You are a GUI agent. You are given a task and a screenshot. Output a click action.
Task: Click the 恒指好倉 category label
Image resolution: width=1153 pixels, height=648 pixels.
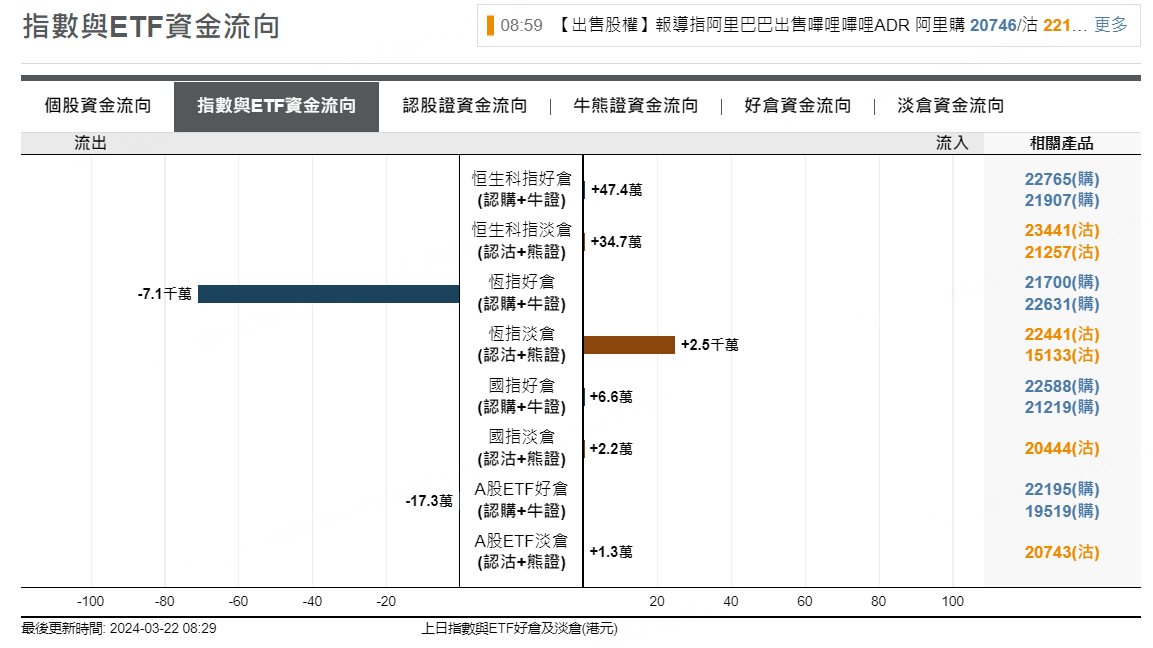(521, 293)
